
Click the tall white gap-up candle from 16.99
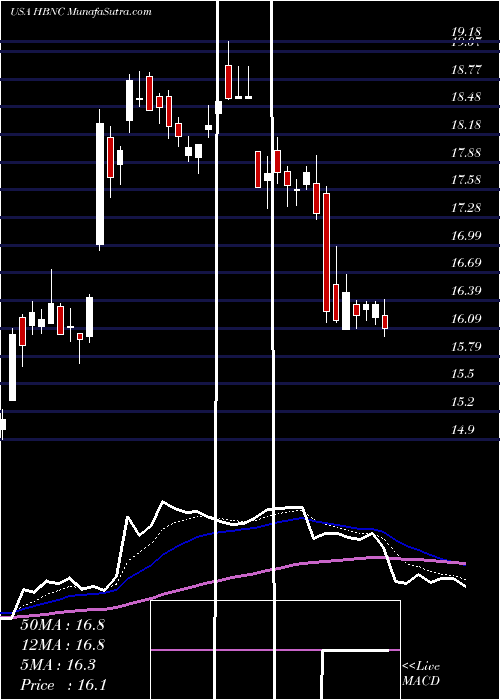pyautogui.click(x=100, y=180)
